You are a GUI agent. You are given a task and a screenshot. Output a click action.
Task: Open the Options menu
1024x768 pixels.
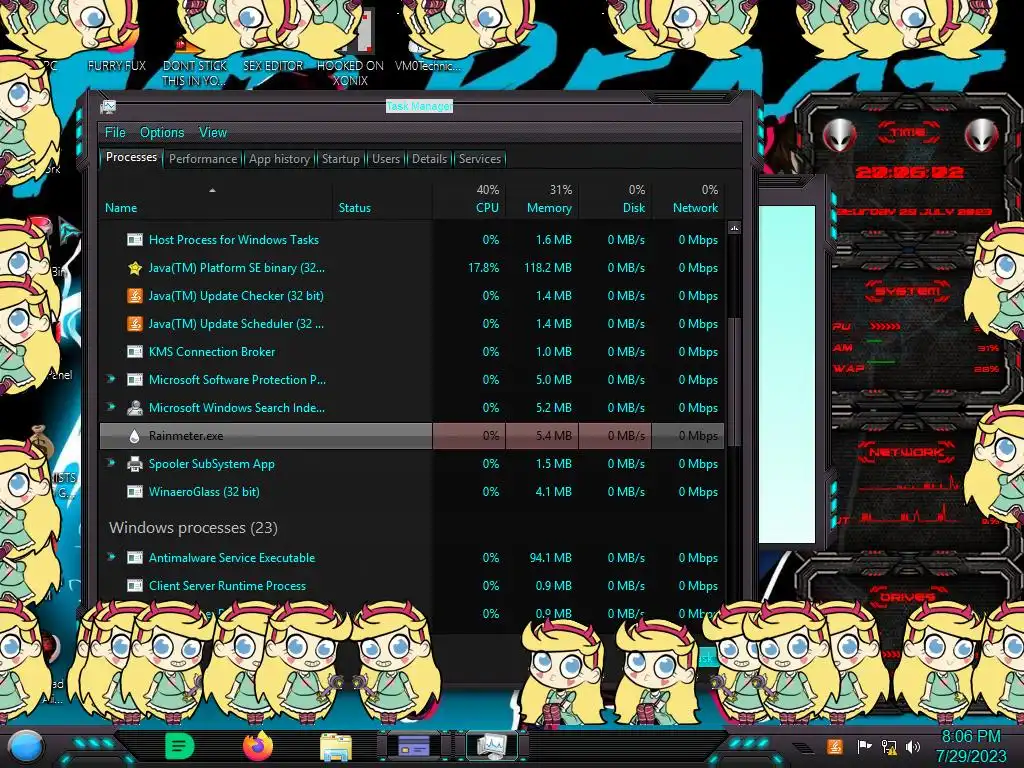[162, 132]
